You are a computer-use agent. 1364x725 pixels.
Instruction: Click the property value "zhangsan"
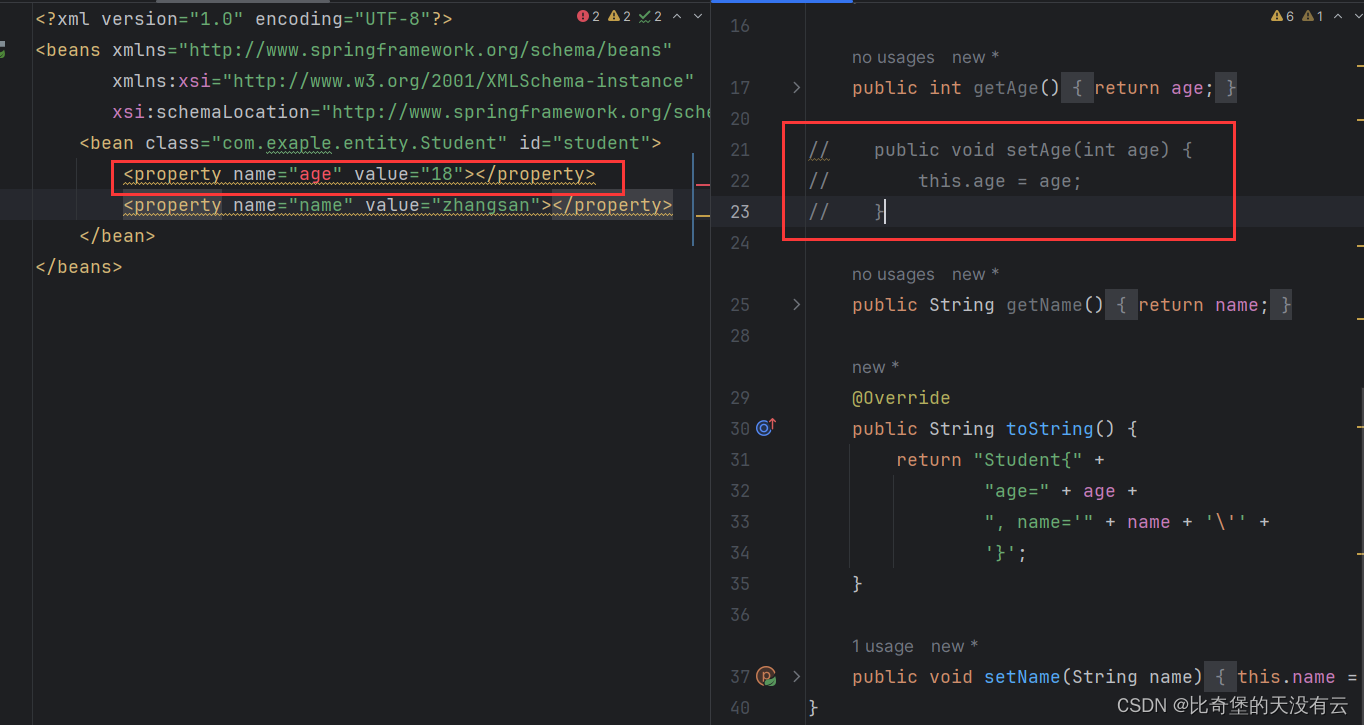(486, 205)
